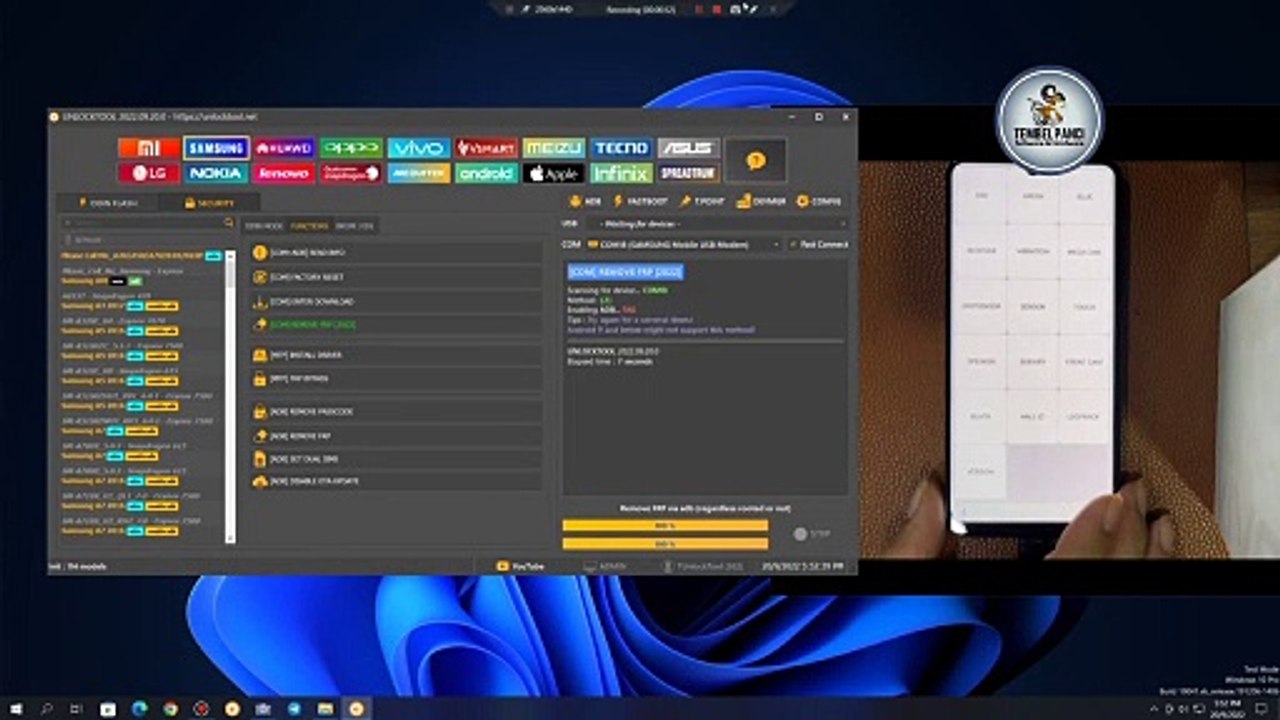Image resolution: width=1280 pixels, height=720 pixels.
Task: Open the chat bubble support icon
Action: point(756,160)
